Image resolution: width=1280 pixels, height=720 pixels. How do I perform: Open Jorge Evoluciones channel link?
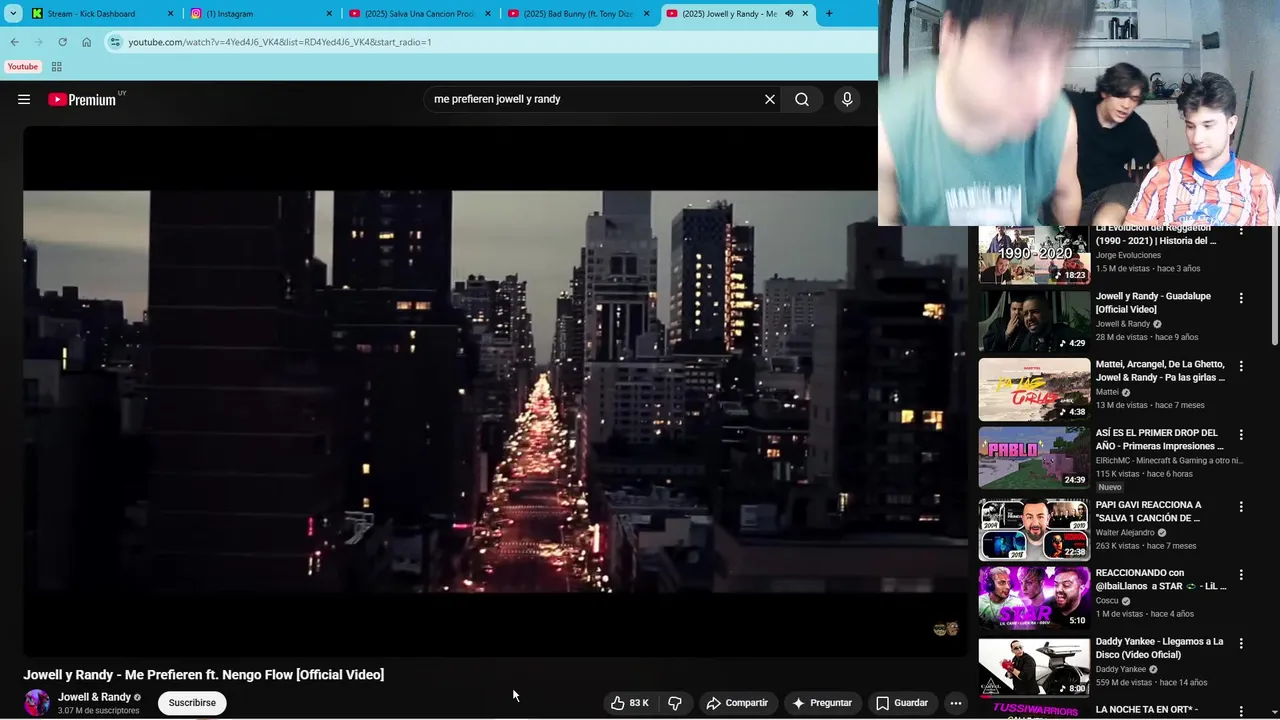(x=1128, y=255)
